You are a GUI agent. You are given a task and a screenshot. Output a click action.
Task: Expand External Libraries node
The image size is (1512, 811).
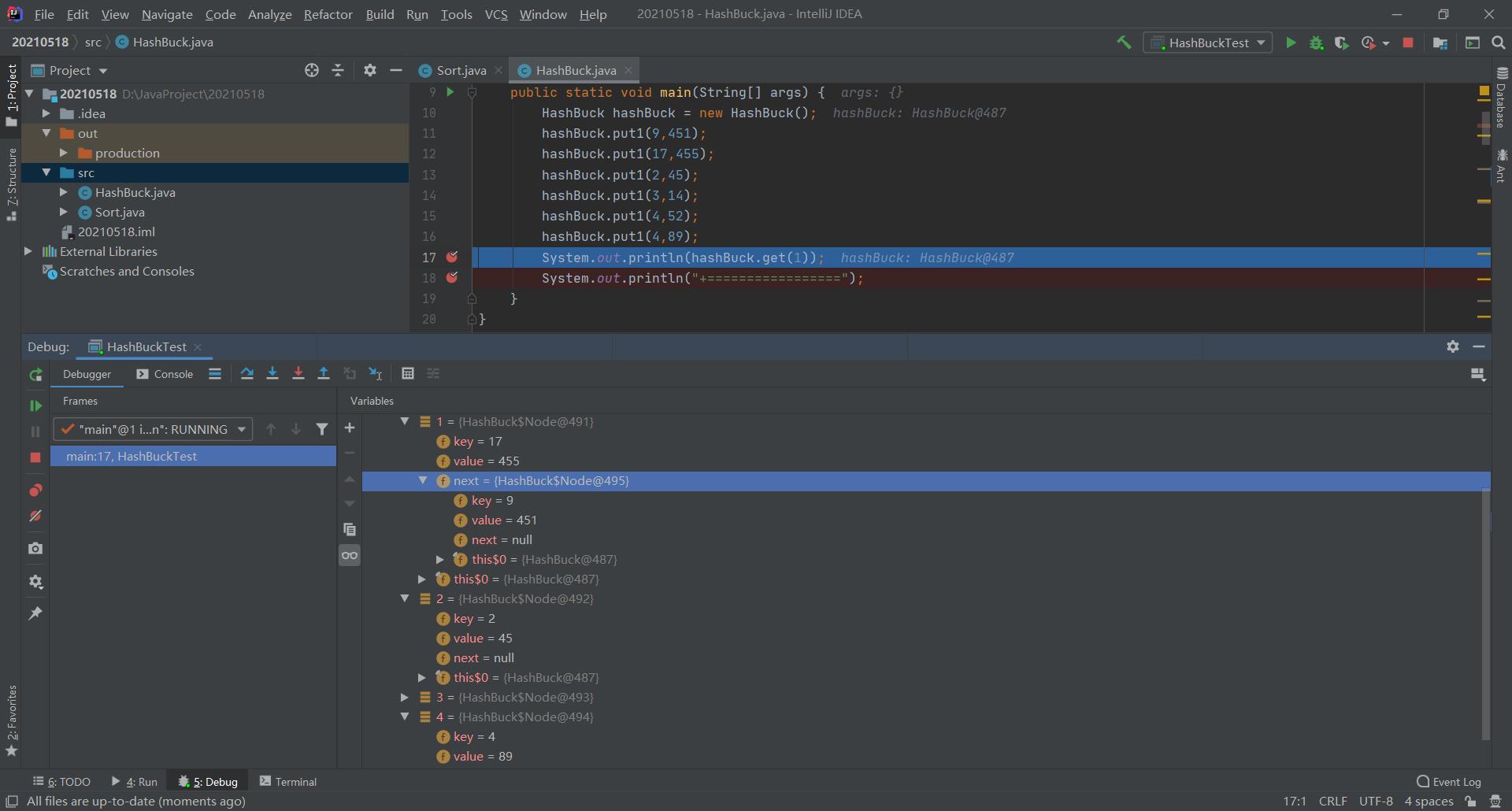[x=28, y=251]
